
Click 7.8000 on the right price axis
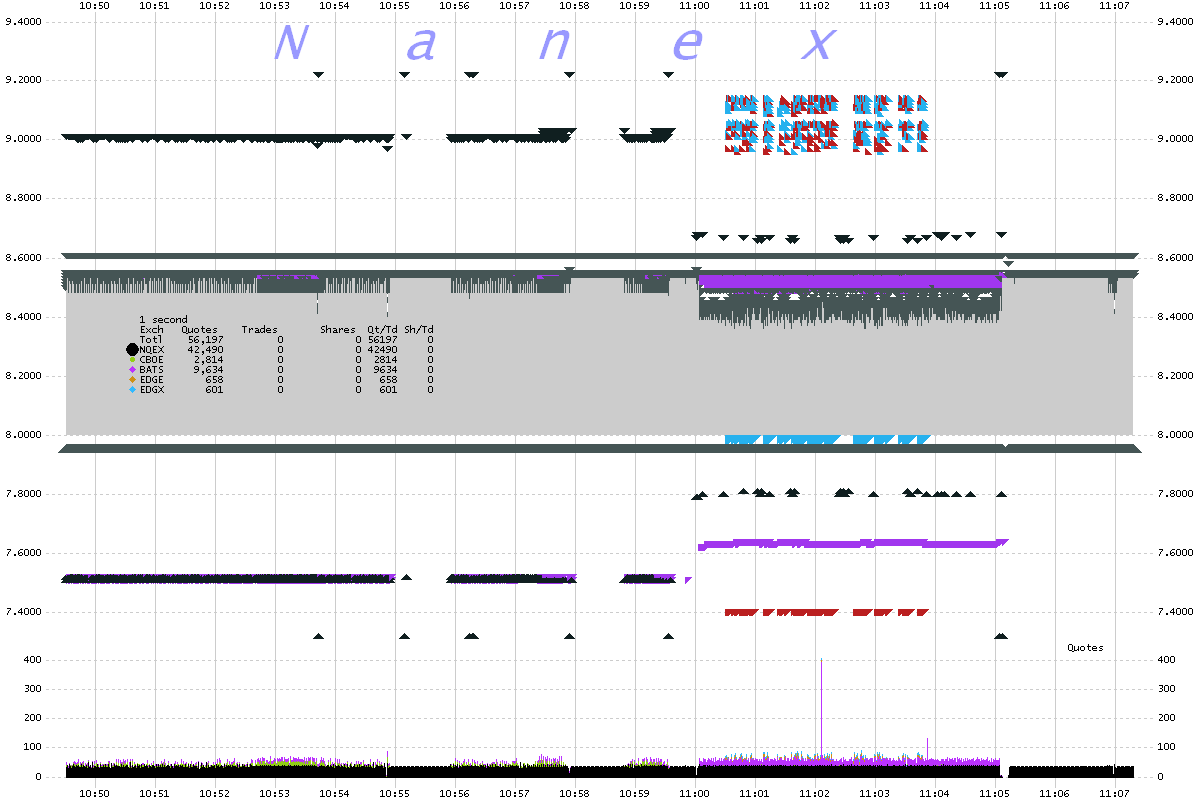pos(1173,494)
